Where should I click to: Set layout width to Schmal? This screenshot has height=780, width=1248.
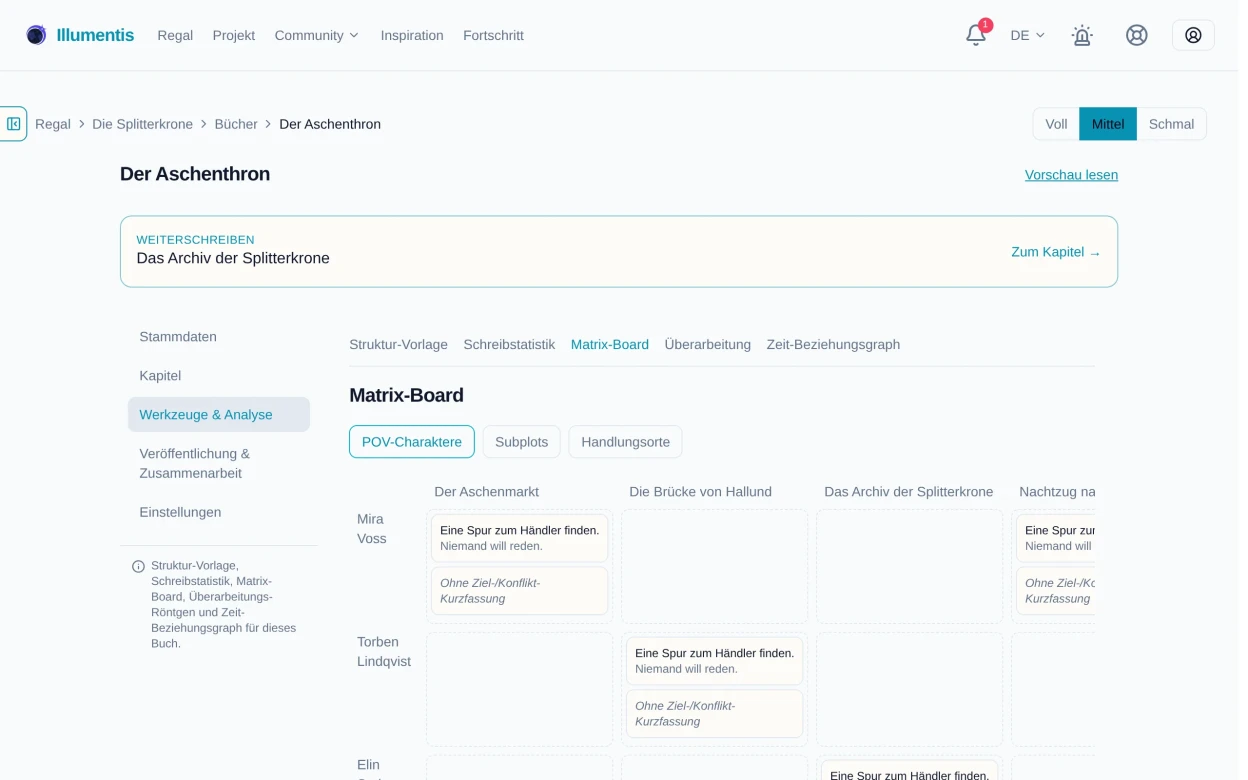coord(1171,124)
